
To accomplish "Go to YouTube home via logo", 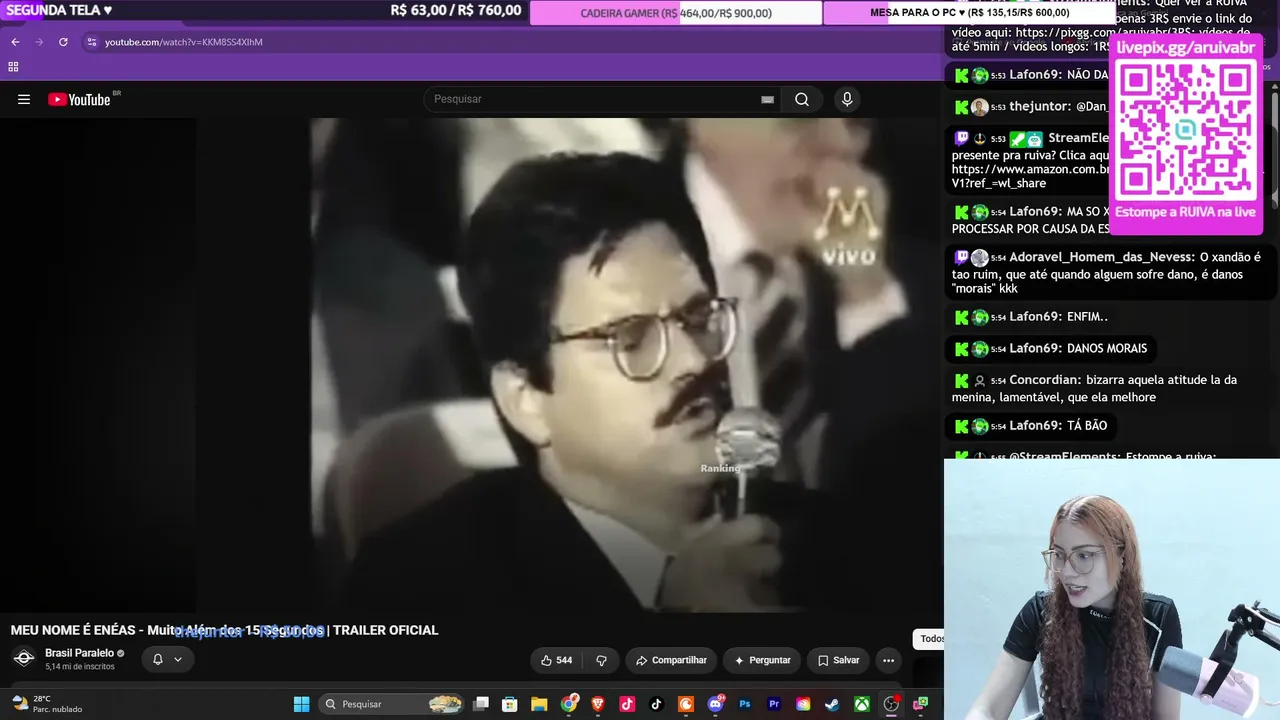I will click(x=79, y=99).
